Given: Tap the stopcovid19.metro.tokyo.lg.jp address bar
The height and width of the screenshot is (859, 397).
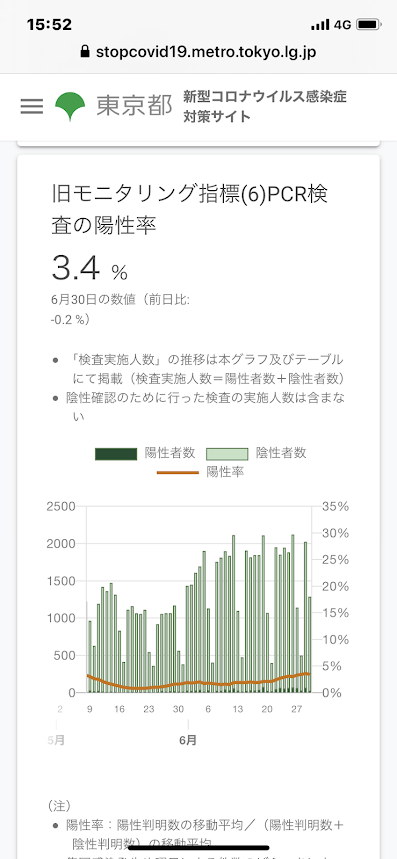Looking at the screenshot, I should (x=198, y=52).
